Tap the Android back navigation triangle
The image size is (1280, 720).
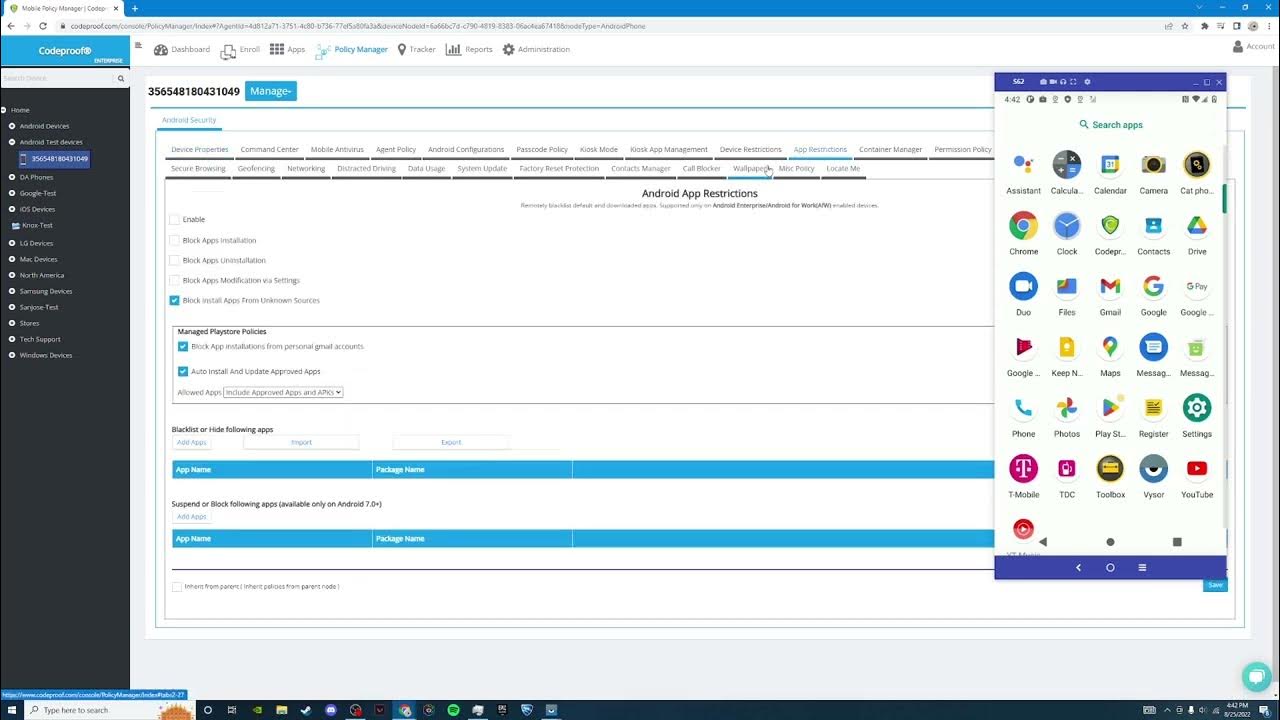(1043, 542)
